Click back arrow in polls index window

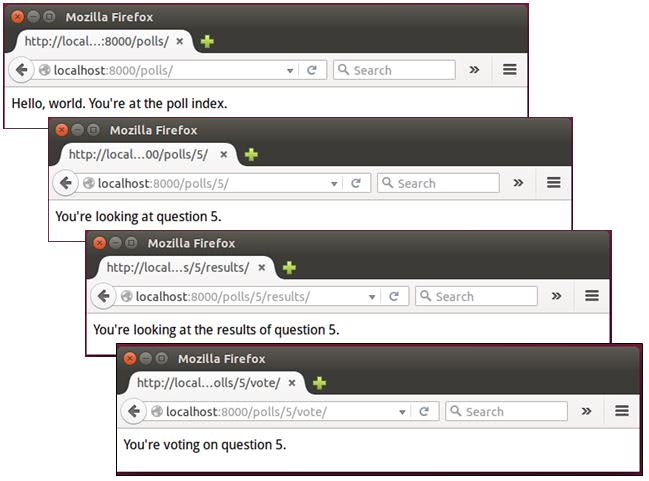click(21, 70)
